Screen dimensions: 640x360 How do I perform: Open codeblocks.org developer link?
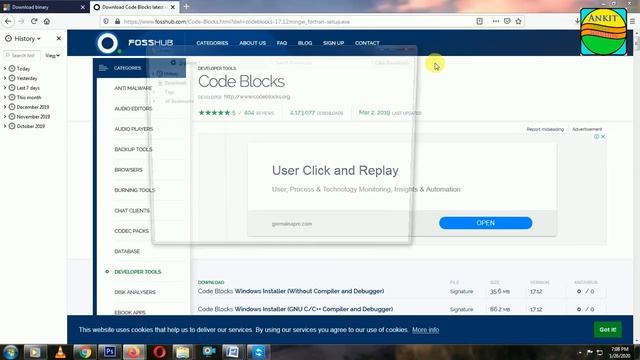257,97
